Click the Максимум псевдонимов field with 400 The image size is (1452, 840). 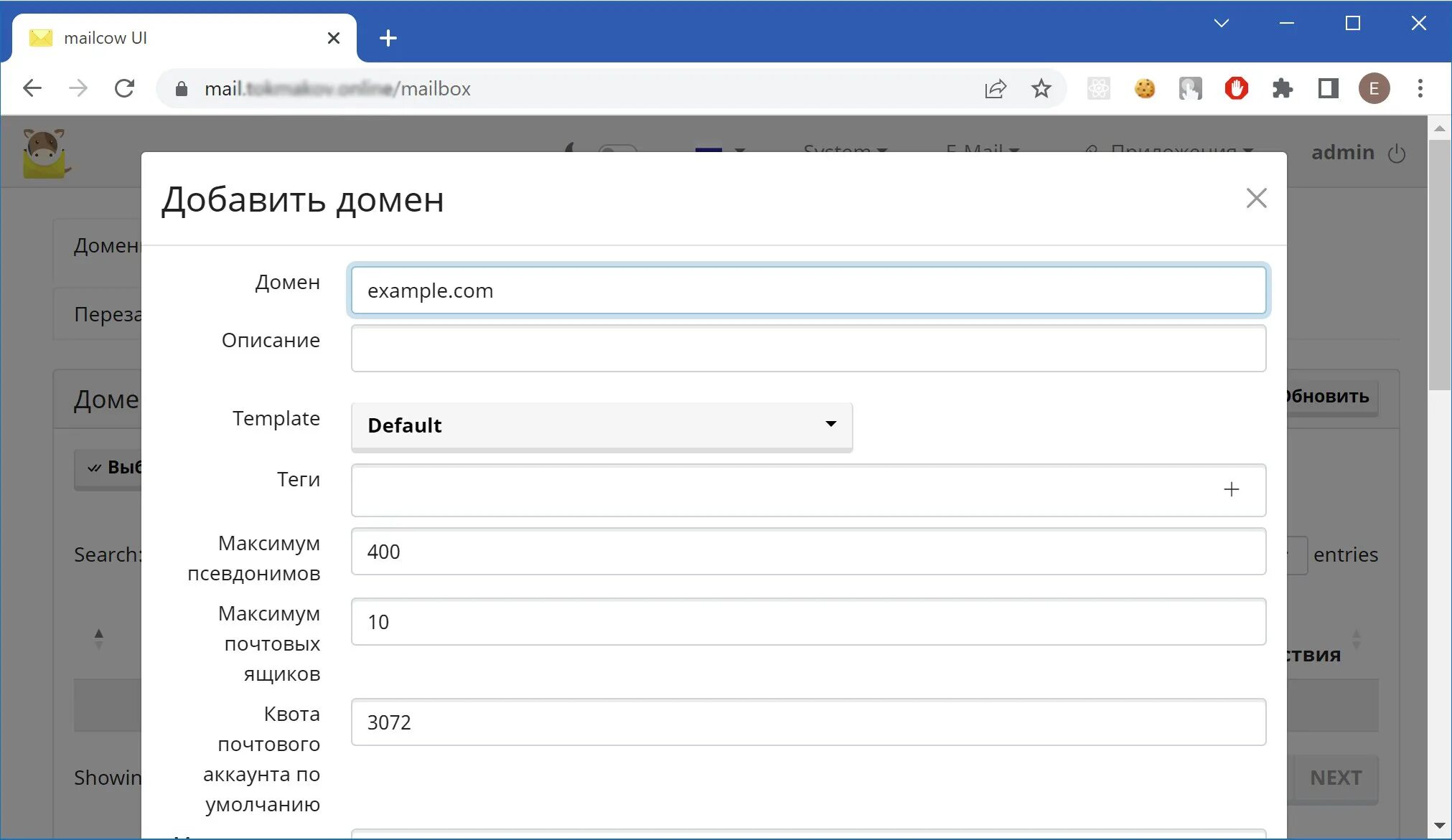coord(808,552)
